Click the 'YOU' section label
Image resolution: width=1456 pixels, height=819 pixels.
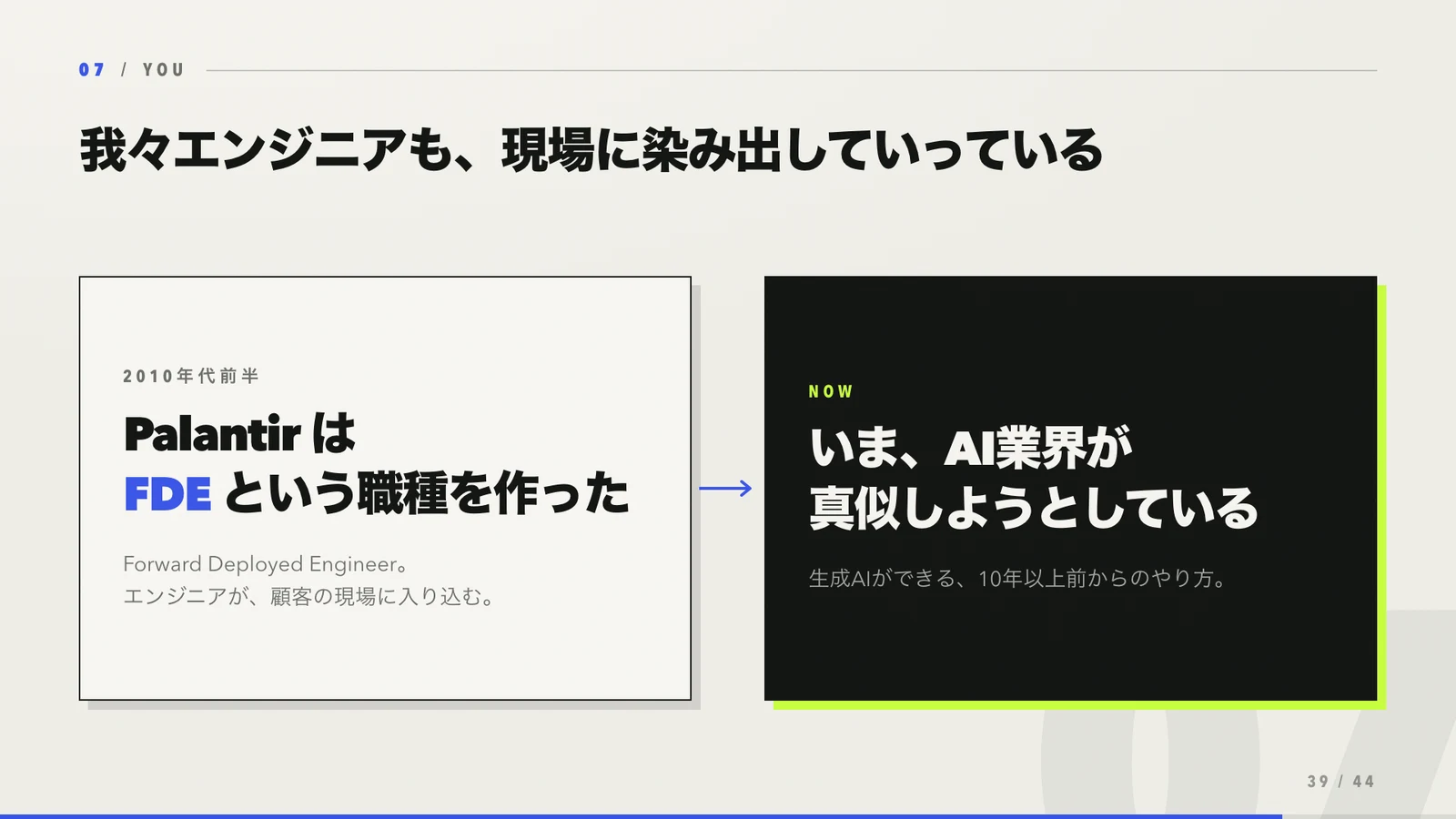pyautogui.click(x=164, y=70)
